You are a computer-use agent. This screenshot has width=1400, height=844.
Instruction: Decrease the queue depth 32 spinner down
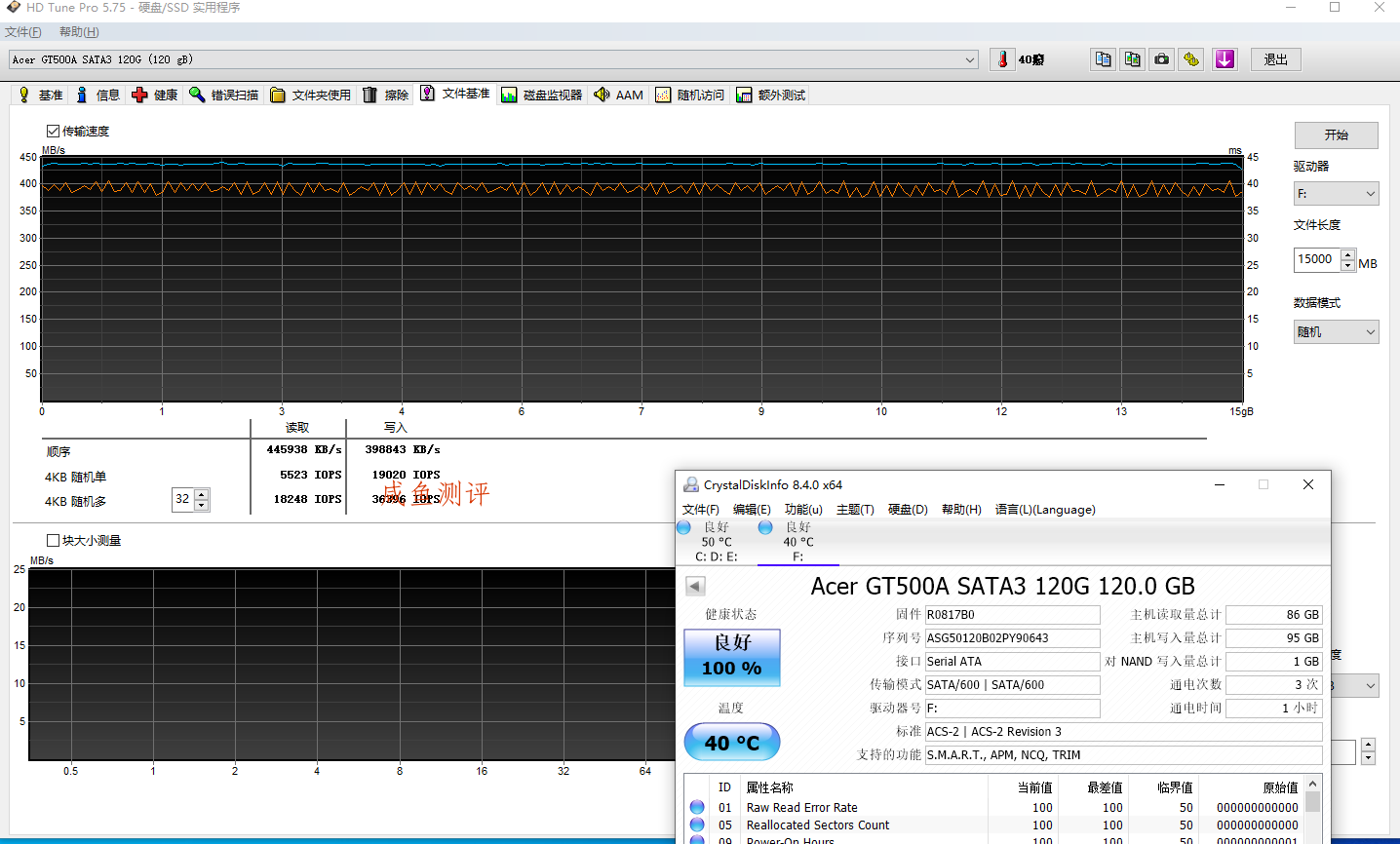coord(202,505)
